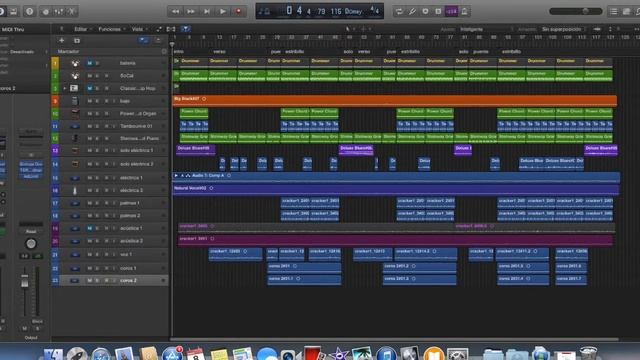Click the estribillo marker near bar 33
Image resolution: width=640 pixels, height=360 pixels.
click(x=294, y=52)
